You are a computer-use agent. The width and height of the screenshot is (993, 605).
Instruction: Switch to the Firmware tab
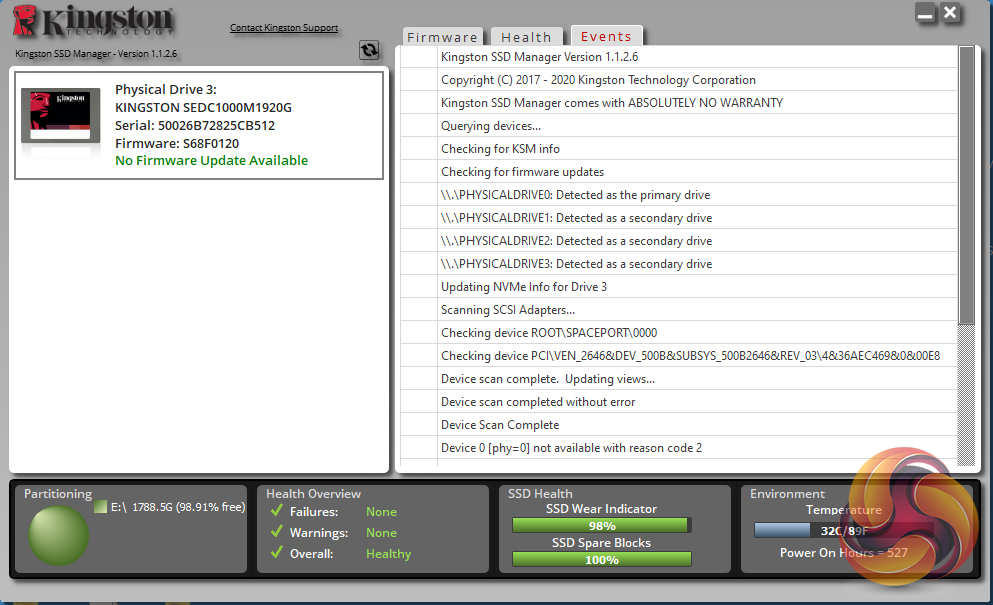point(442,37)
